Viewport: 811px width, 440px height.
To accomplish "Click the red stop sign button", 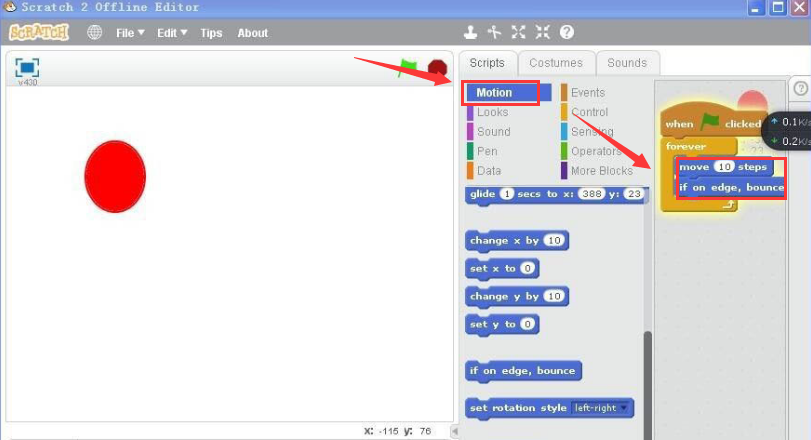I will 437,68.
